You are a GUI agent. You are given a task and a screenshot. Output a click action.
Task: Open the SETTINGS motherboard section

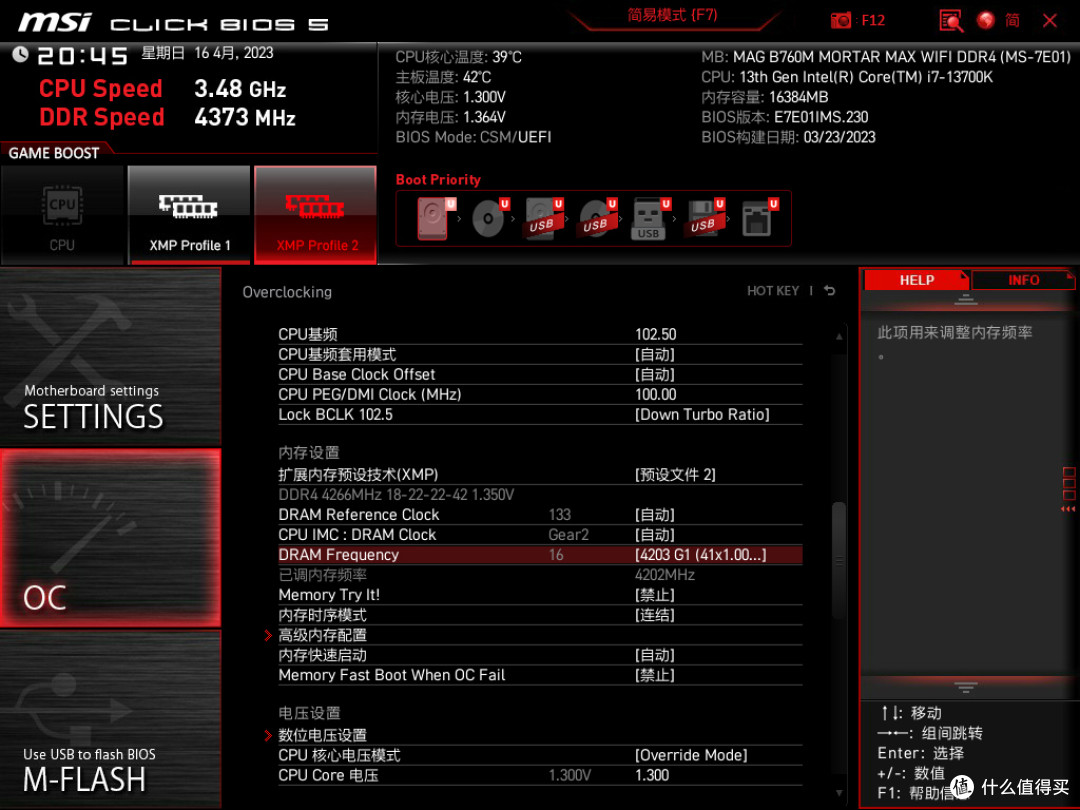click(110, 357)
